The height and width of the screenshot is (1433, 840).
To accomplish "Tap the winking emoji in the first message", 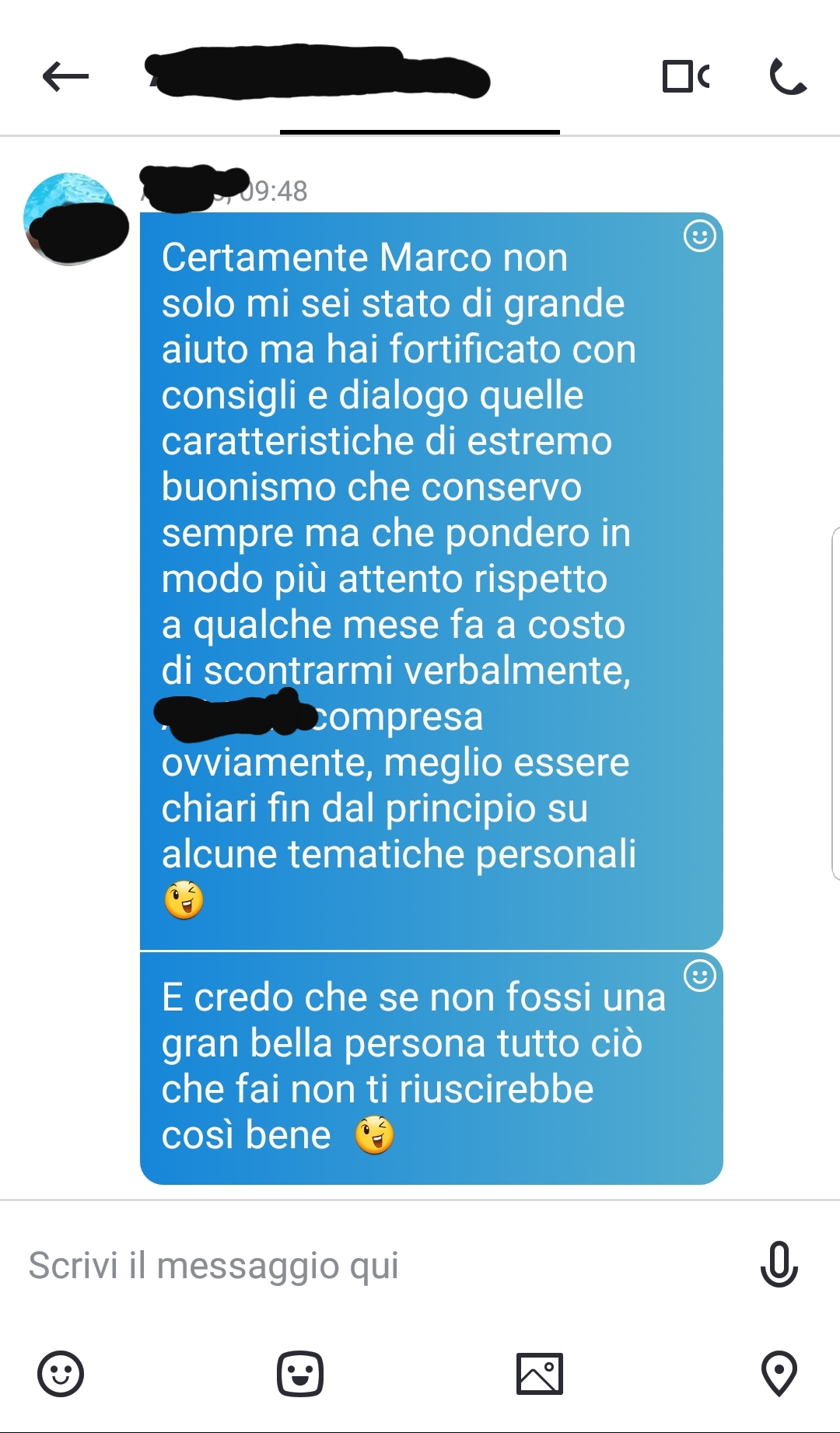I will click(x=184, y=900).
